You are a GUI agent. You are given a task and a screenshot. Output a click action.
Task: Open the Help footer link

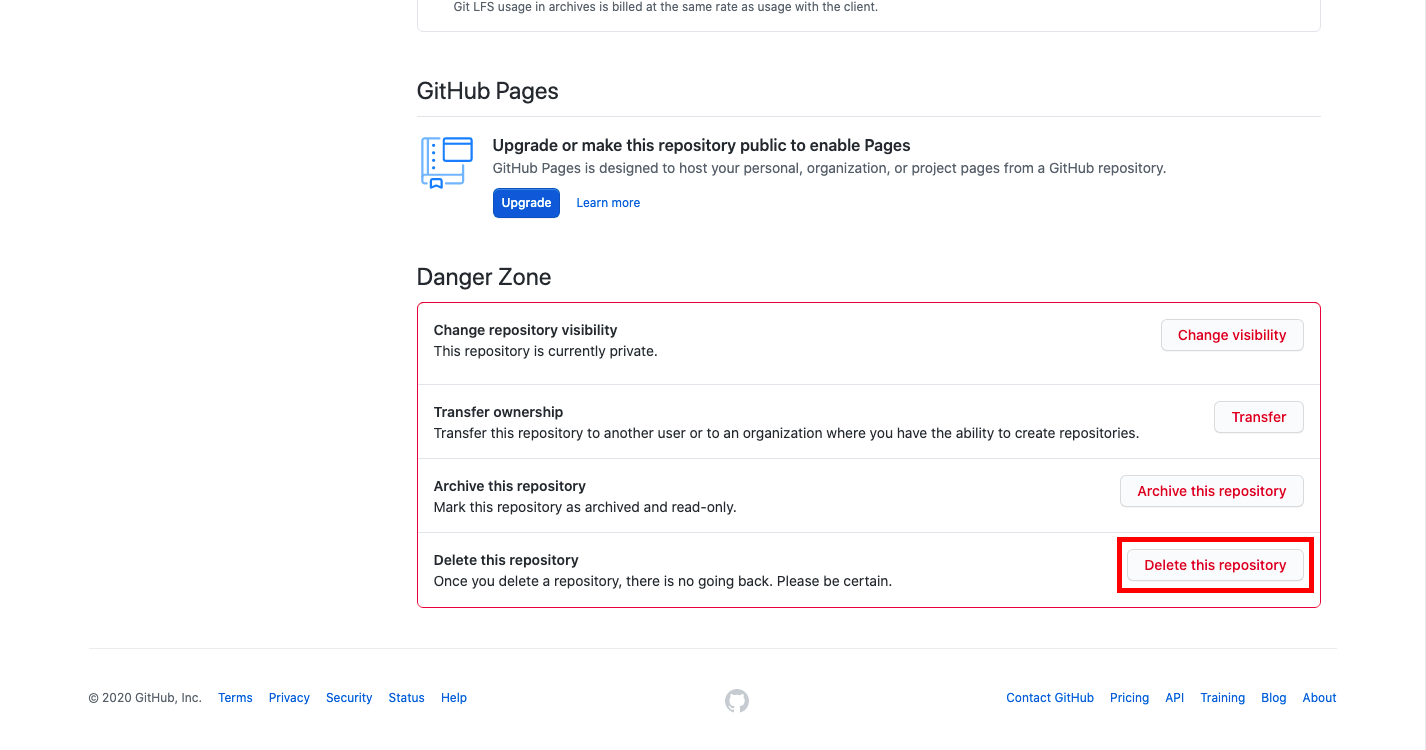click(454, 698)
